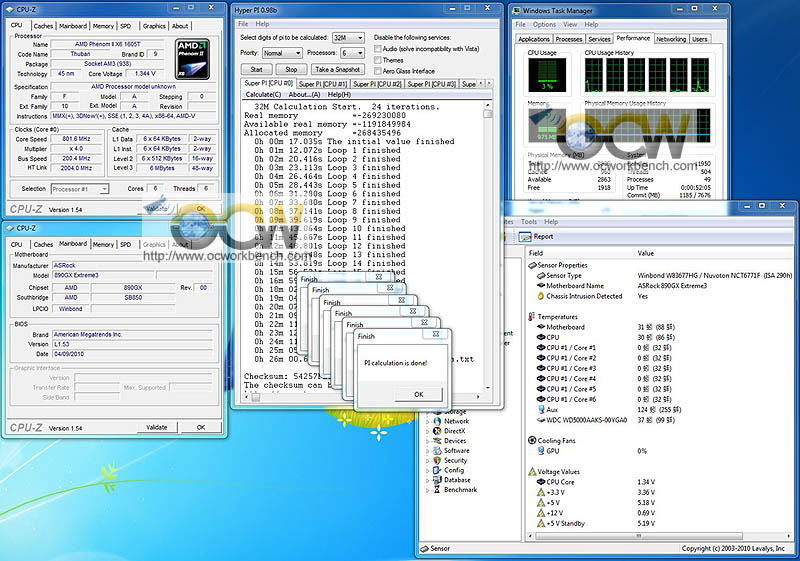Open the Super PI [CPU #1] tab

click(x=323, y=84)
